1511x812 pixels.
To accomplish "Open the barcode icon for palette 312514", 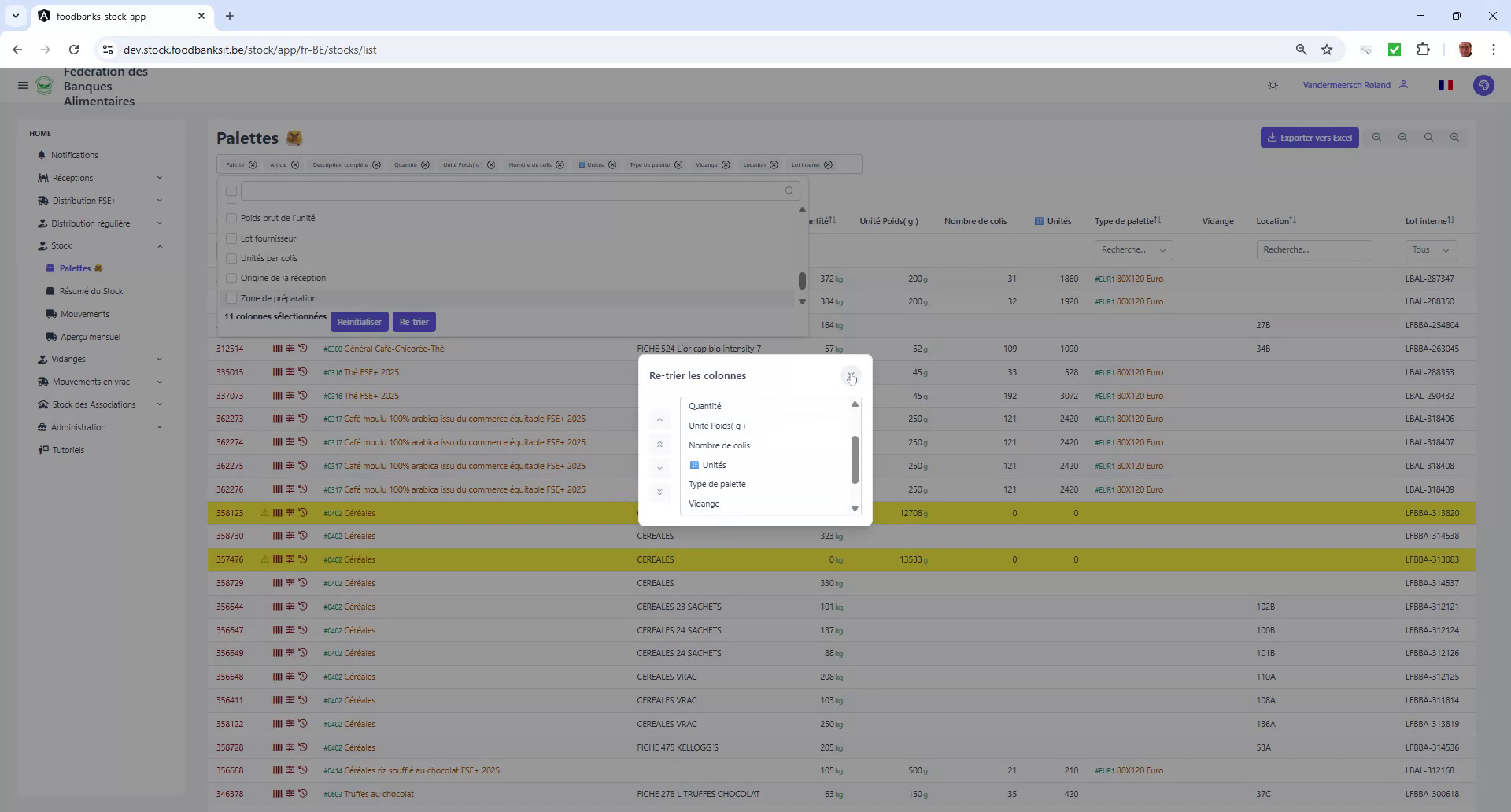I will (x=277, y=348).
